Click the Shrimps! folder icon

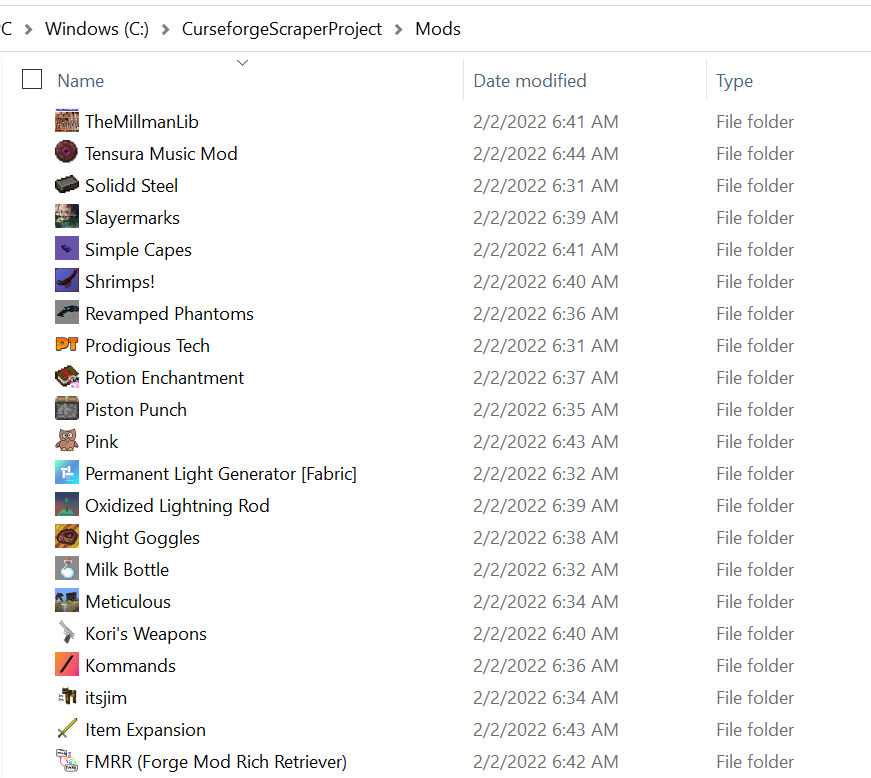(x=67, y=281)
